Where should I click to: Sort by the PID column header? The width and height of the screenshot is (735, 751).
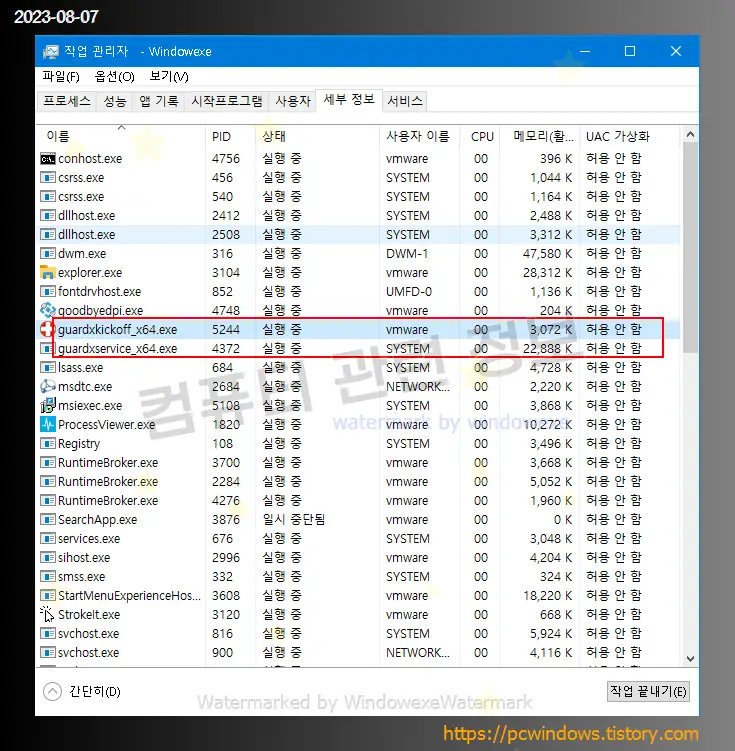pyautogui.click(x=231, y=137)
